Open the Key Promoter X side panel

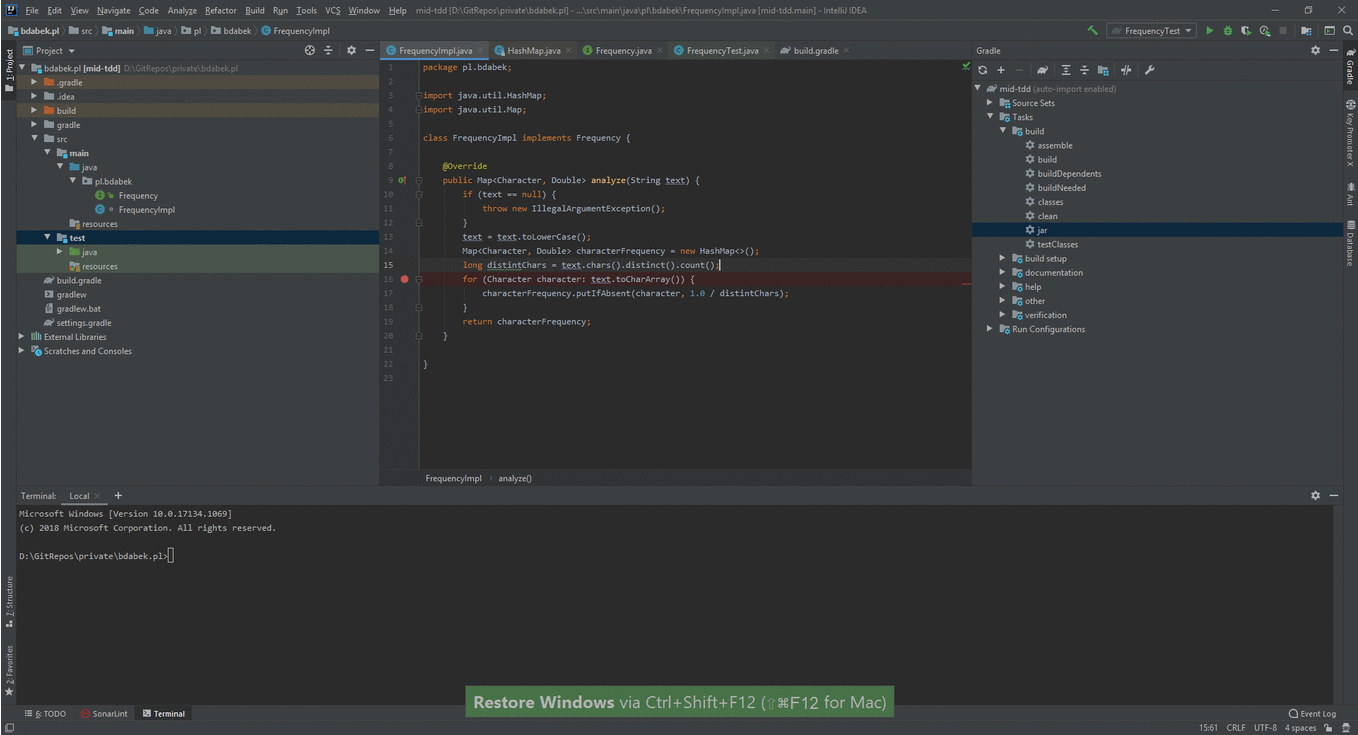1350,133
